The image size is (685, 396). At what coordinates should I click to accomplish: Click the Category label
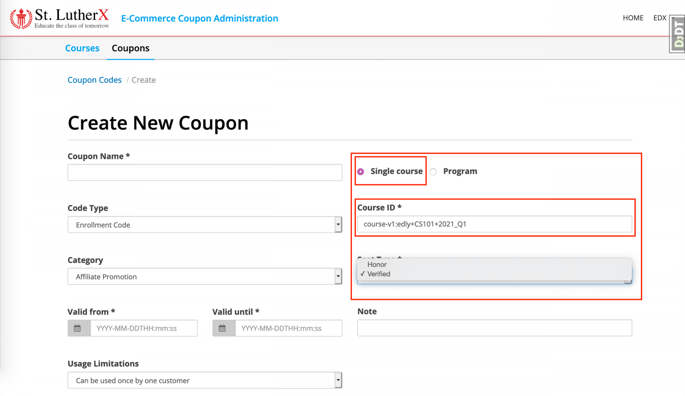pos(85,260)
